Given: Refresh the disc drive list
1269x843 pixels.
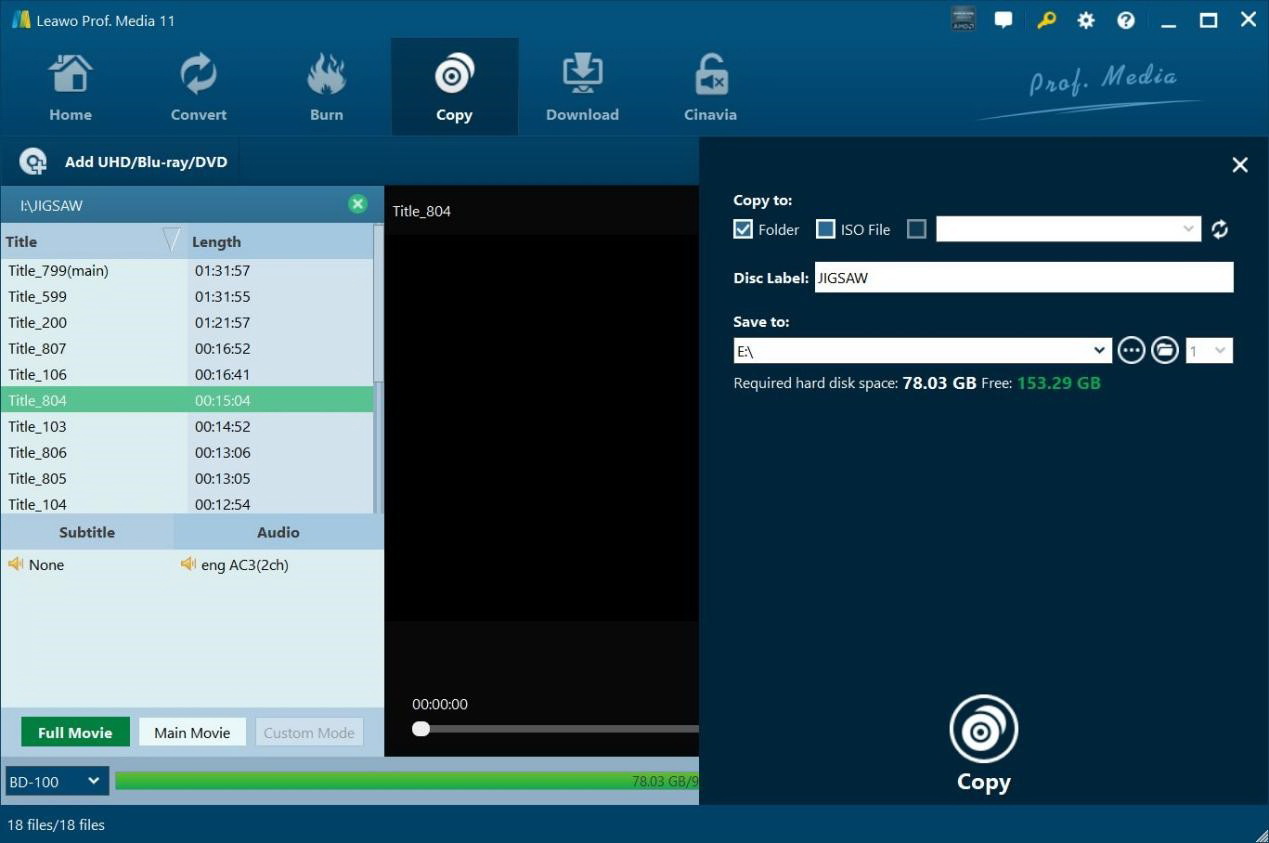Looking at the screenshot, I should 1219,229.
